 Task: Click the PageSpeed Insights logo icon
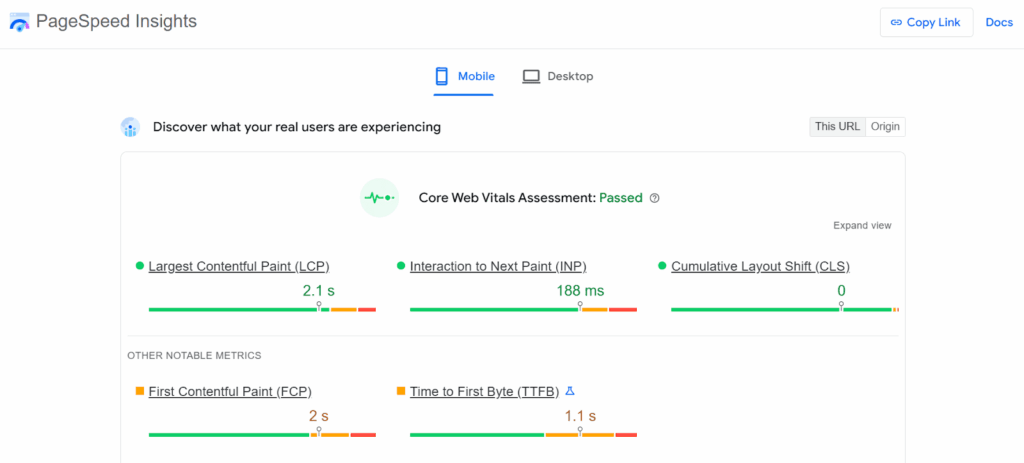point(20,22)
